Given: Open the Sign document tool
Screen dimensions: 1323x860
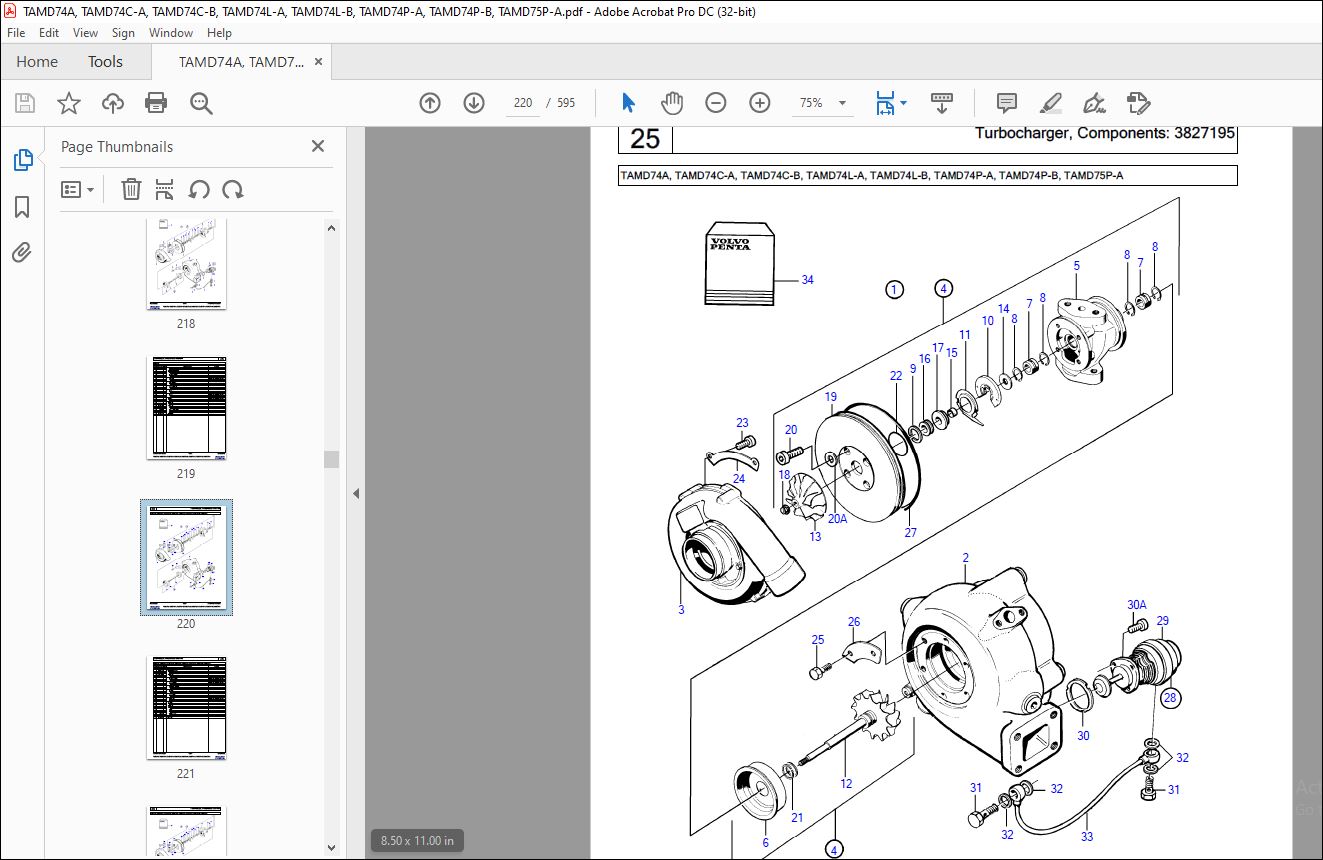Looking at the screenshot, I should (x=1095, y=103).
